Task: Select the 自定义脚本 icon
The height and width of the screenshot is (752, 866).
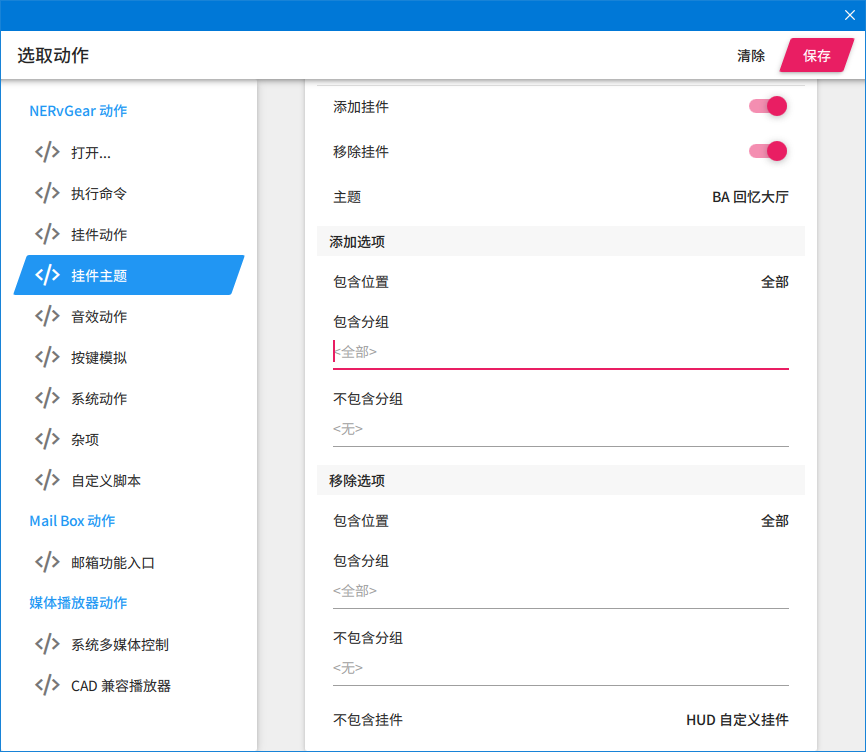Action: (x=47, y=480)
